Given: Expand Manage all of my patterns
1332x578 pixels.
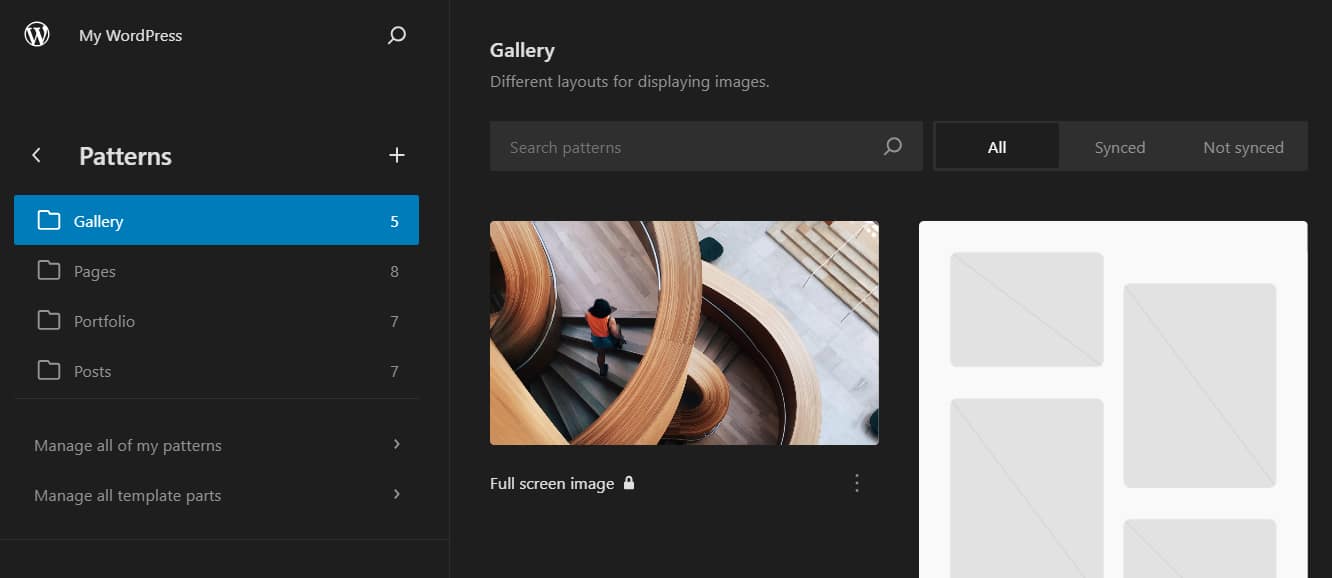Looking at the screenshot, I should 128,444.
